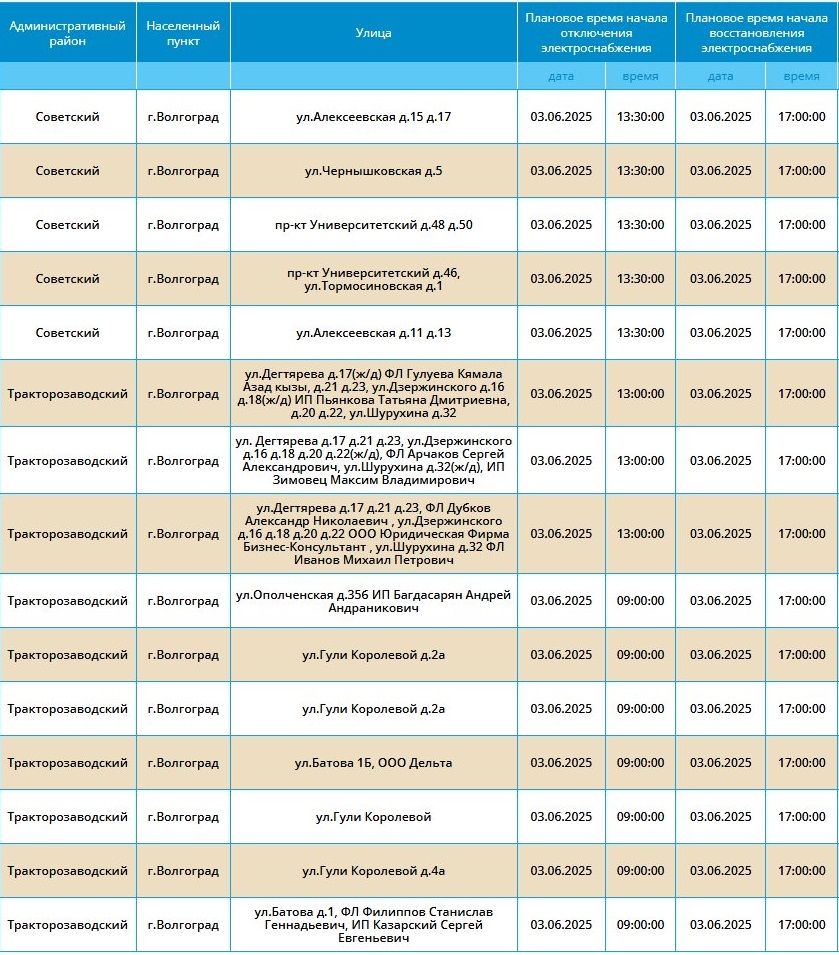Click the address cell 'ул.Батова д.1, ФЛ Филиппов'
Screen dimensions: 839x955
pos(373,925)
